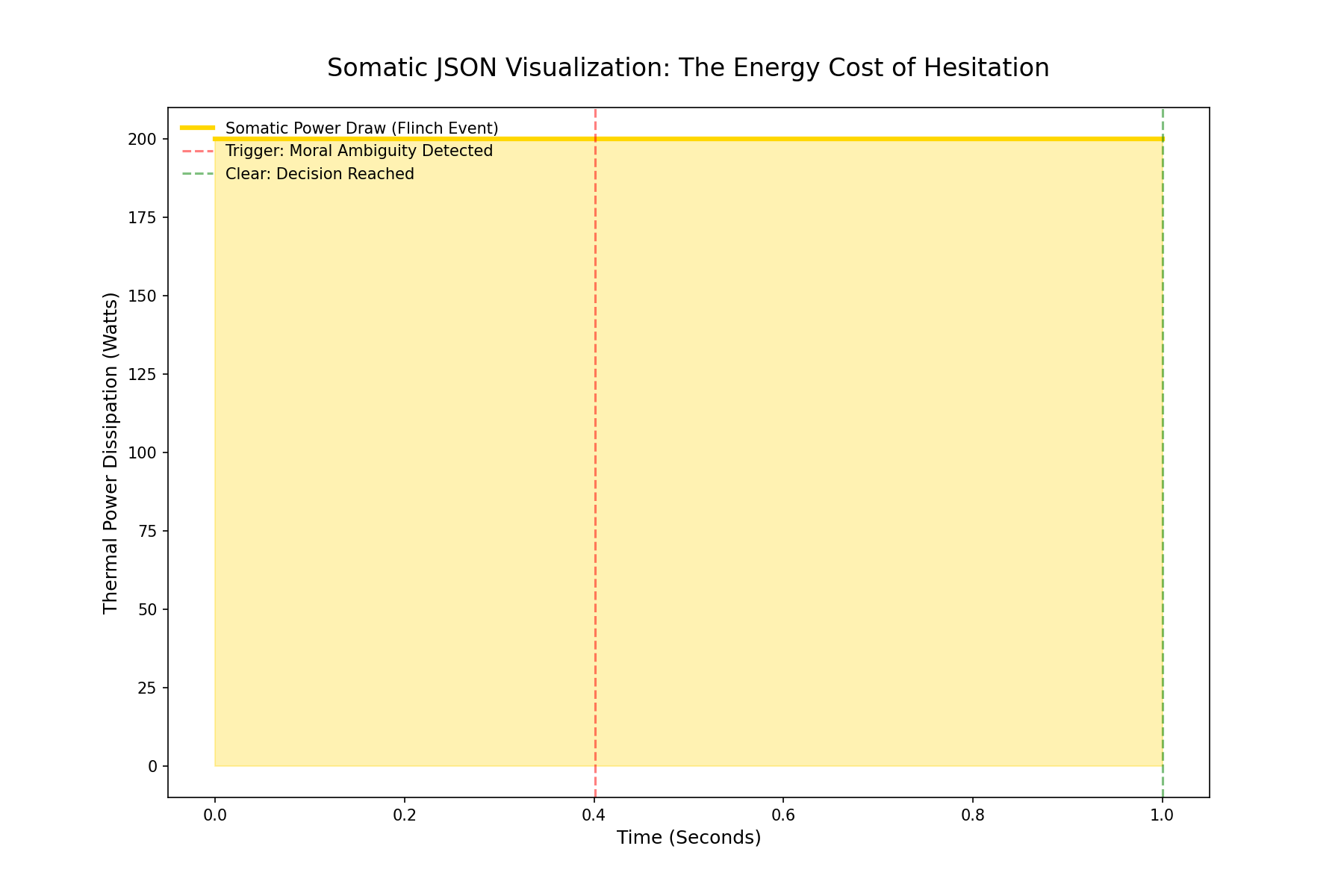The height and width of the screenshot is (896, 1344).
Task: Click the chart title text
Action: click(688, 68)
